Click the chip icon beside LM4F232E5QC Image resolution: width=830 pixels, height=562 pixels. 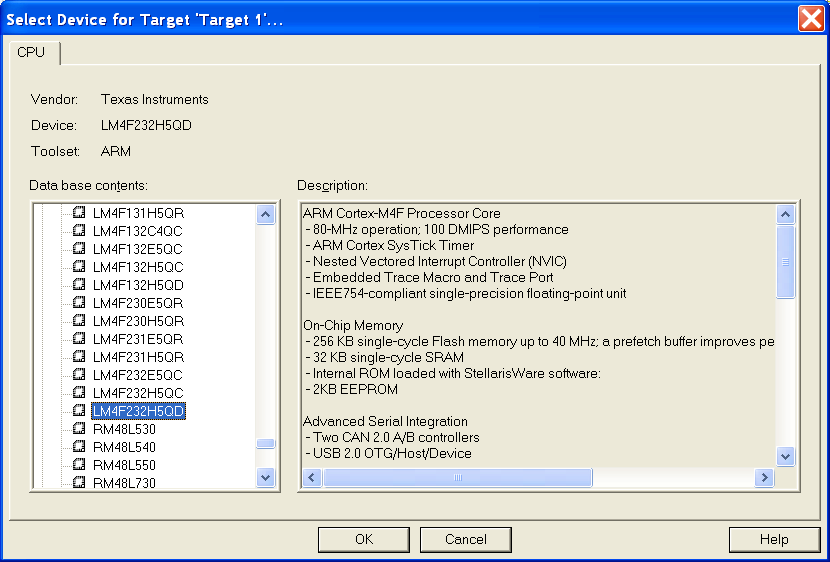point(79,375)
